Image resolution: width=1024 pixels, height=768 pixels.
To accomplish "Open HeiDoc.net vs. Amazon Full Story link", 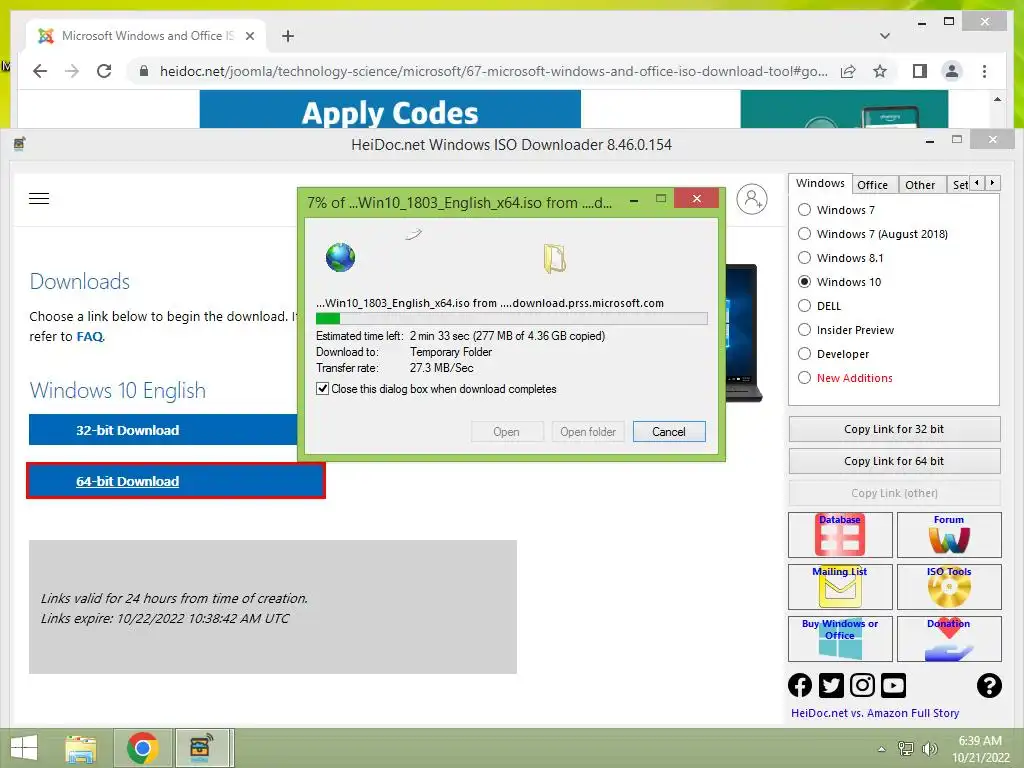I will (875, 713).
